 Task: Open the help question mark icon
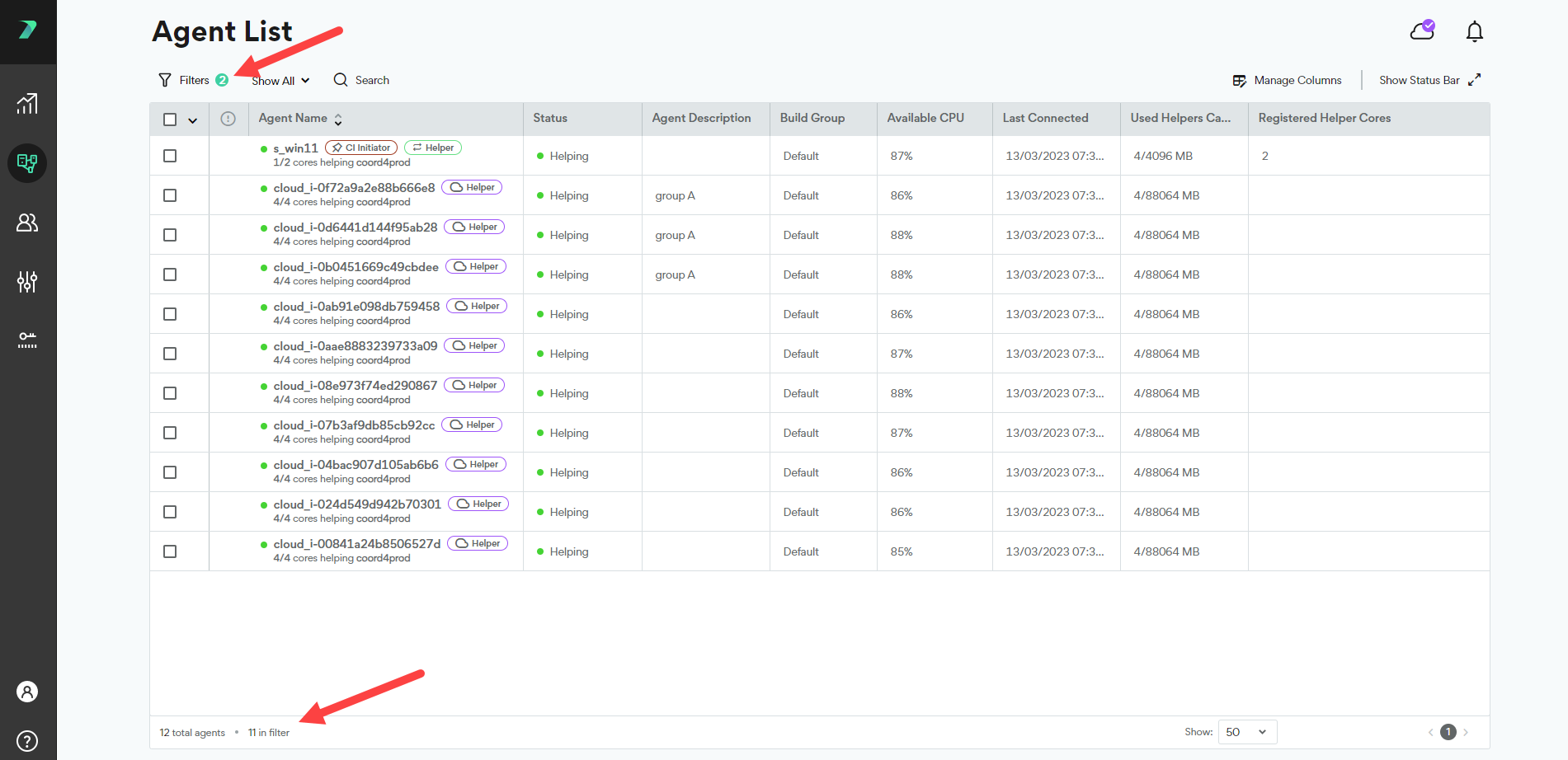(27, 740)
